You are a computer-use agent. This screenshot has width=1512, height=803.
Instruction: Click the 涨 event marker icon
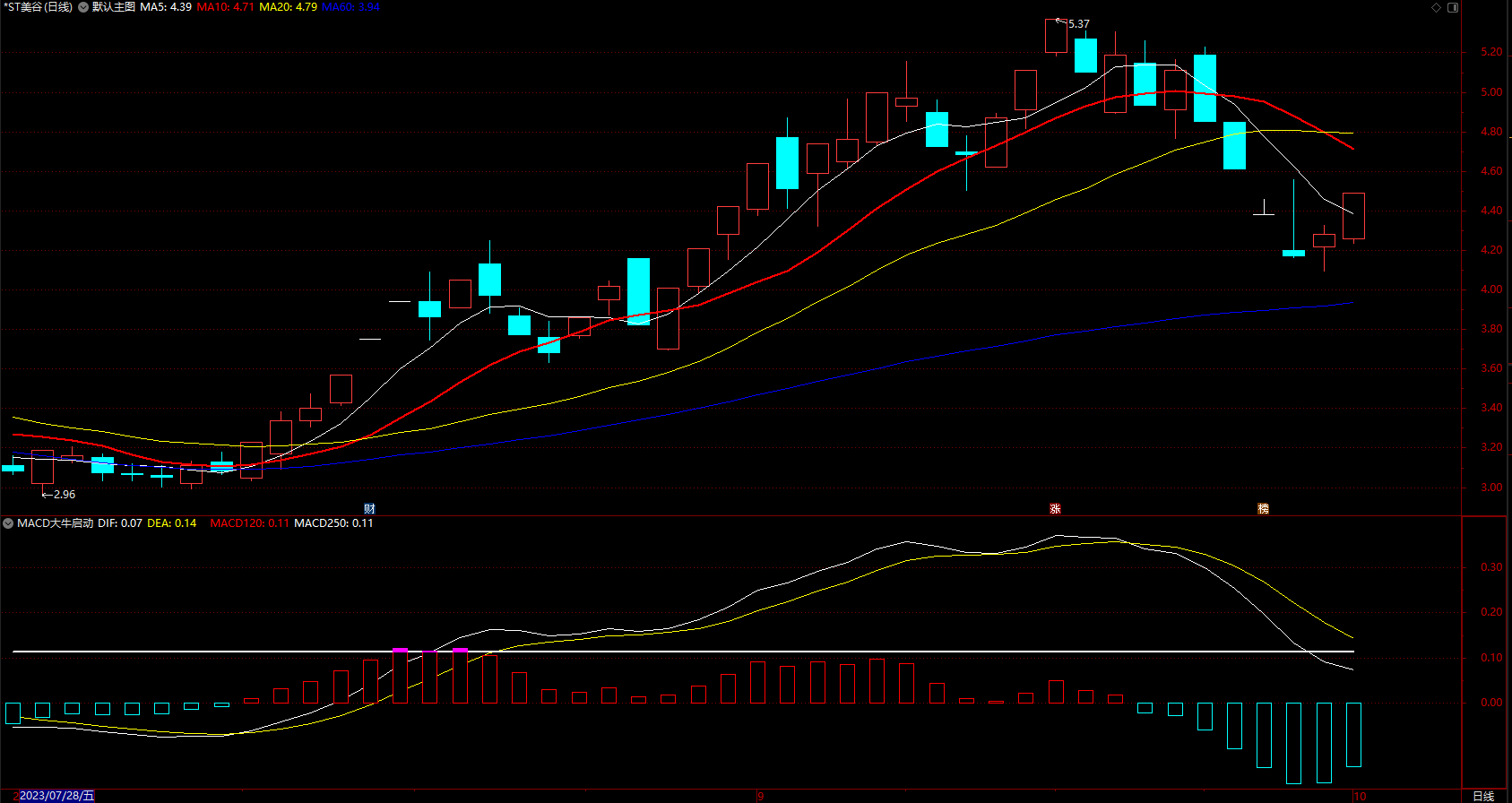pos(1055,508)
